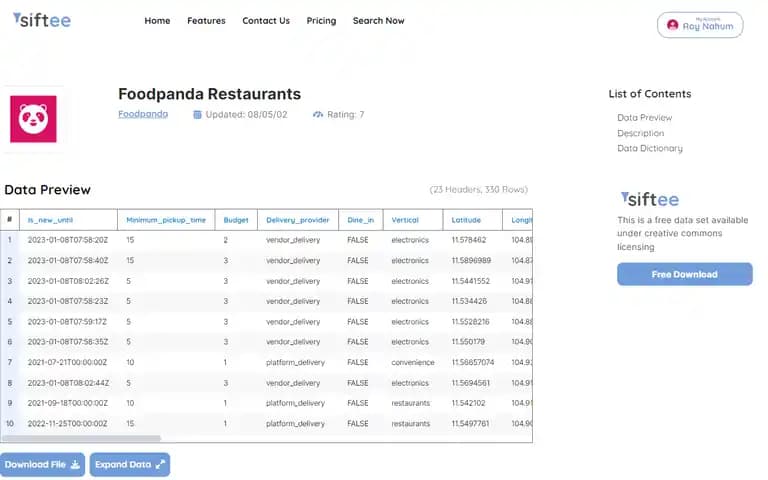
Task: Click the Download File button
Action: 42,465
